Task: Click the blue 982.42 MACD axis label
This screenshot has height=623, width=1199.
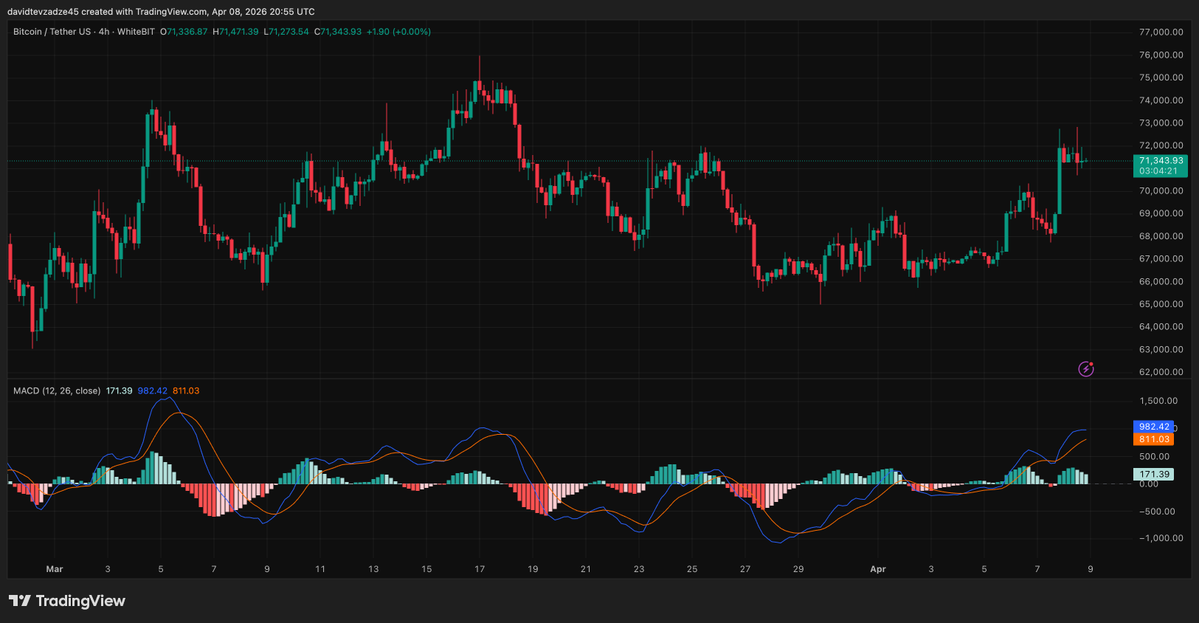Action: (x=1154, y=426)
